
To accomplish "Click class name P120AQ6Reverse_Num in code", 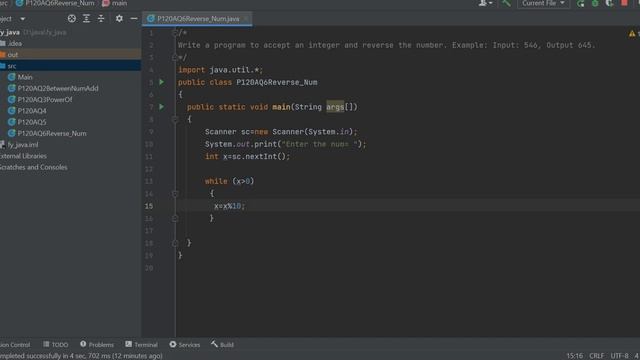I will click(x=277, y=82).
